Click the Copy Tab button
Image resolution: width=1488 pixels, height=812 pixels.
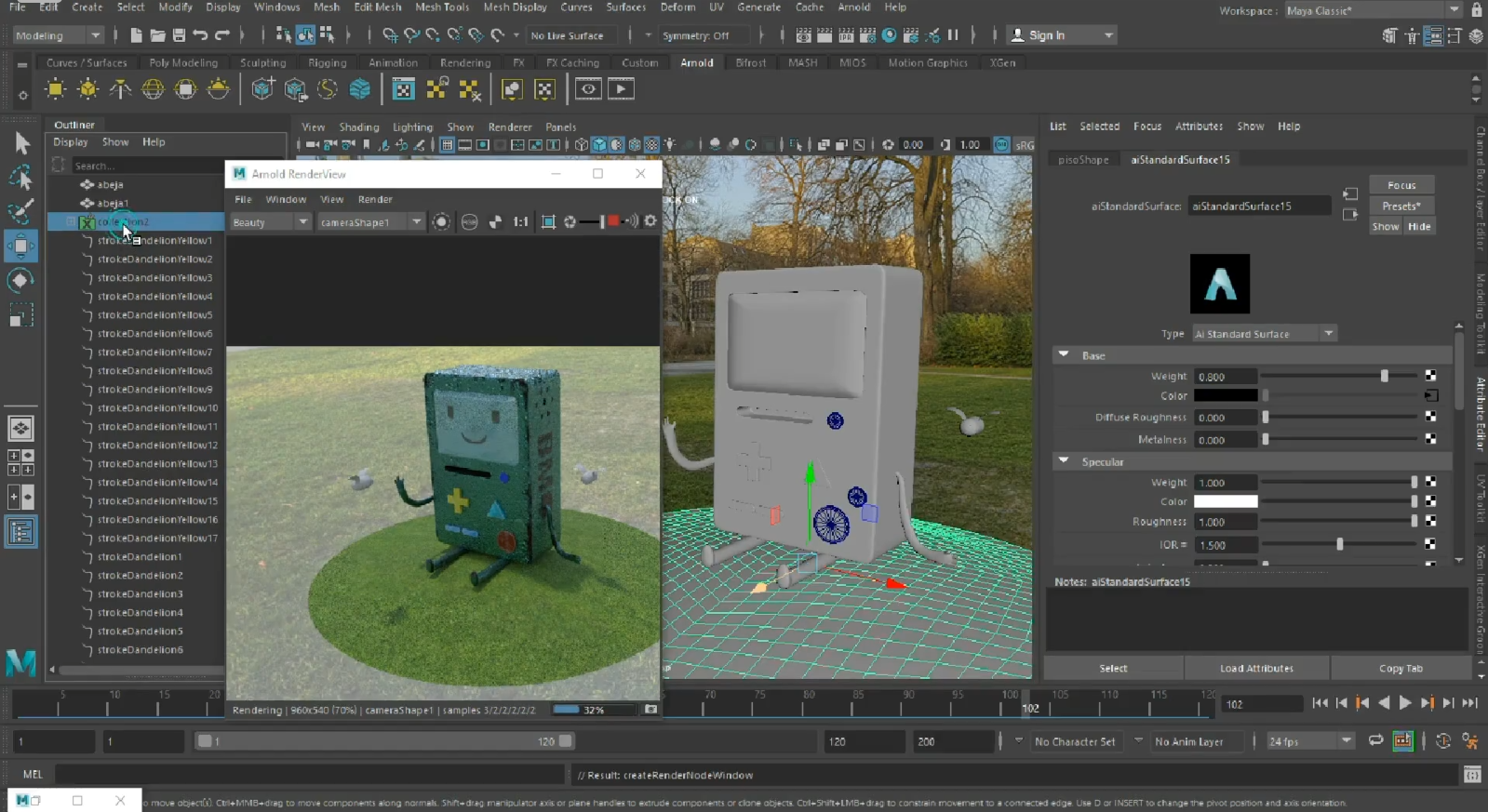pos(1401,668)
